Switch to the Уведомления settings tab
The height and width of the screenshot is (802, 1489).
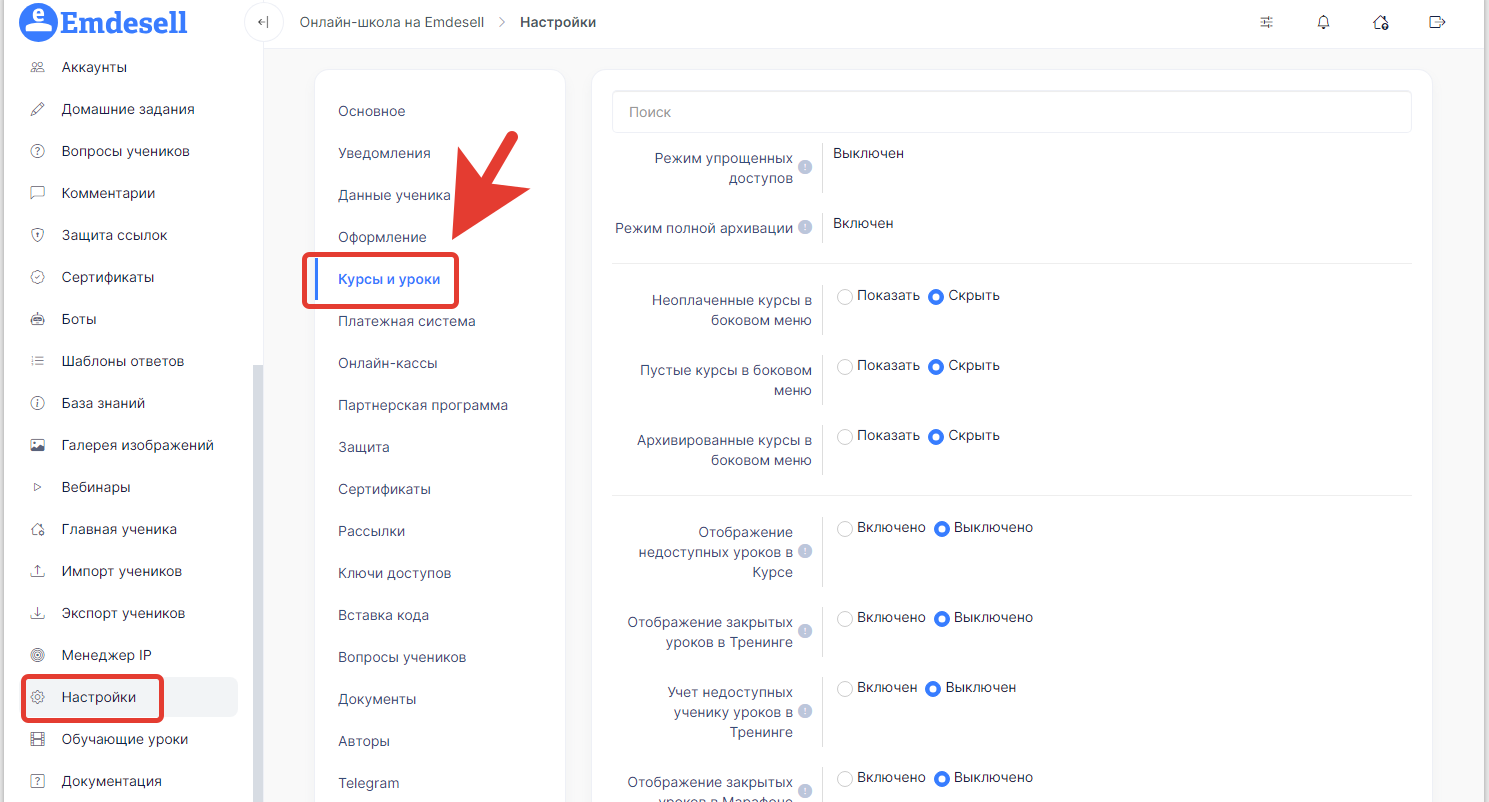384,153
